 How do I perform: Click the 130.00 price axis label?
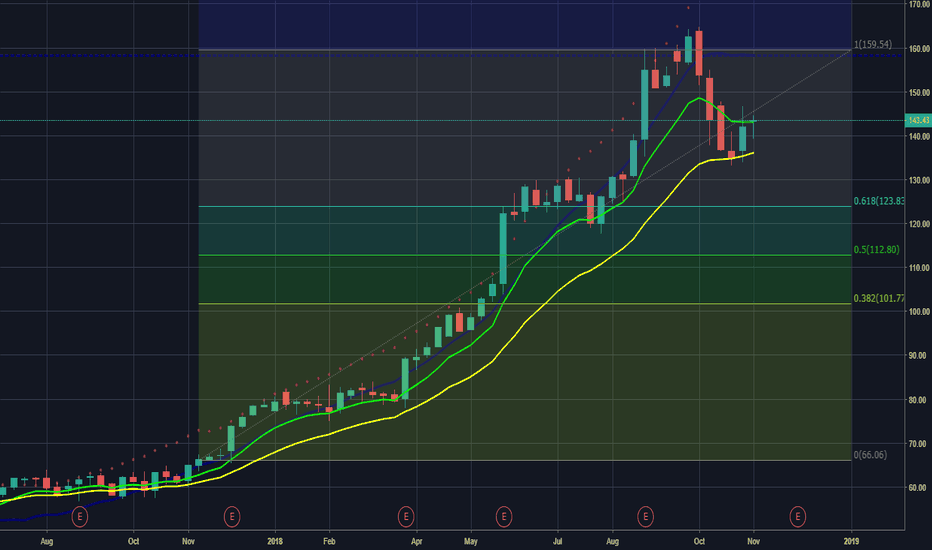coord(919,180)
